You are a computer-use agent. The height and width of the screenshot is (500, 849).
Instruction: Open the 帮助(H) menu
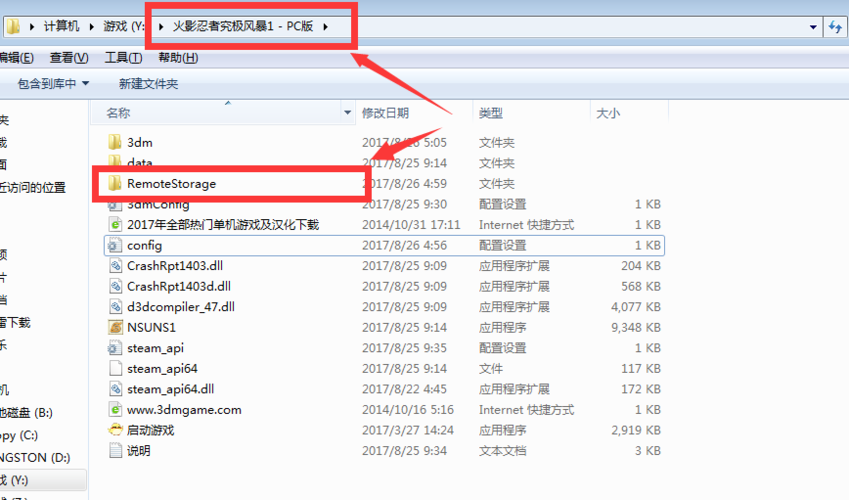pyautogui.click(x=178, y=58)
